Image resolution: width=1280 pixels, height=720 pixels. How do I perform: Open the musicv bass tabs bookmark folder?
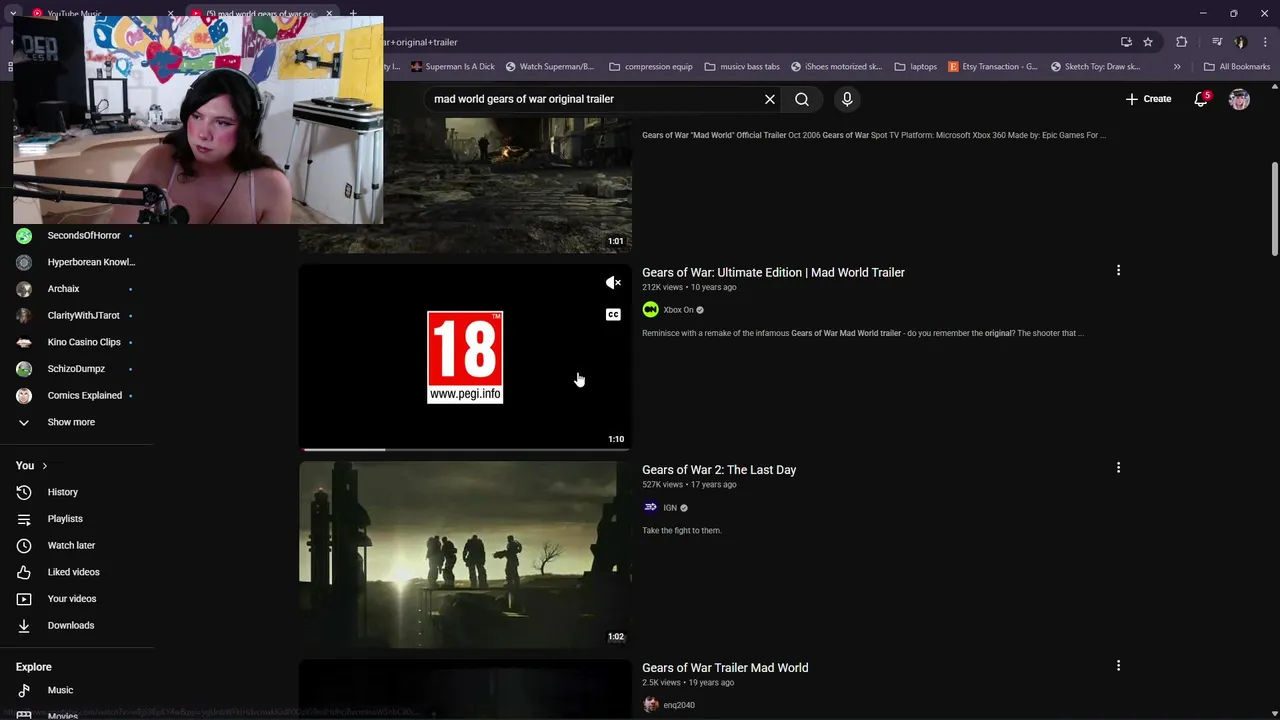click(x=742, y=67)
